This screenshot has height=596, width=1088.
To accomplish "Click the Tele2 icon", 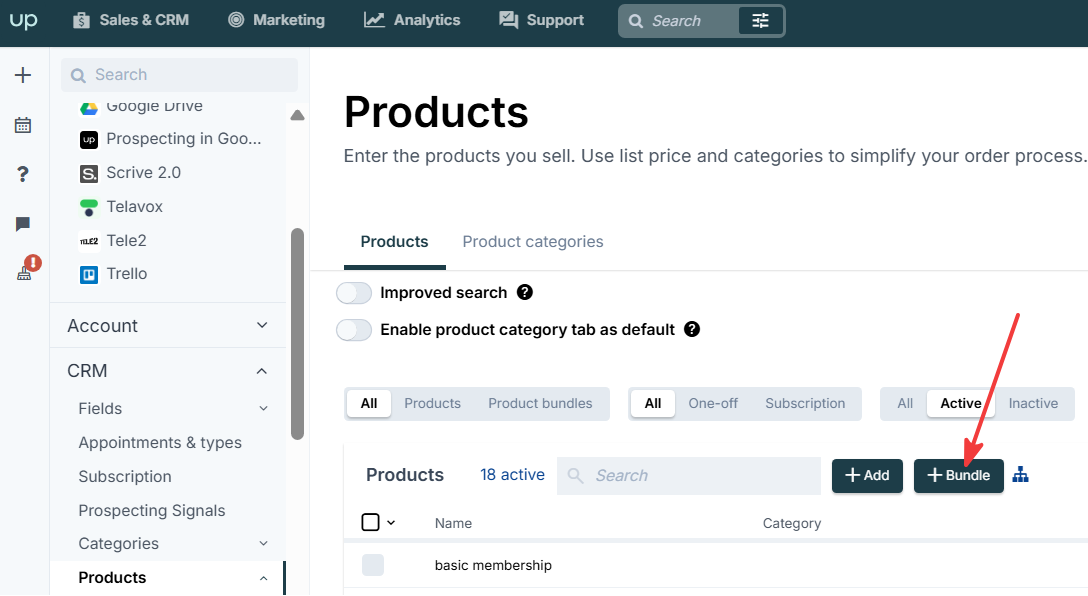I will pyautogui.click(x=89, y=241).
